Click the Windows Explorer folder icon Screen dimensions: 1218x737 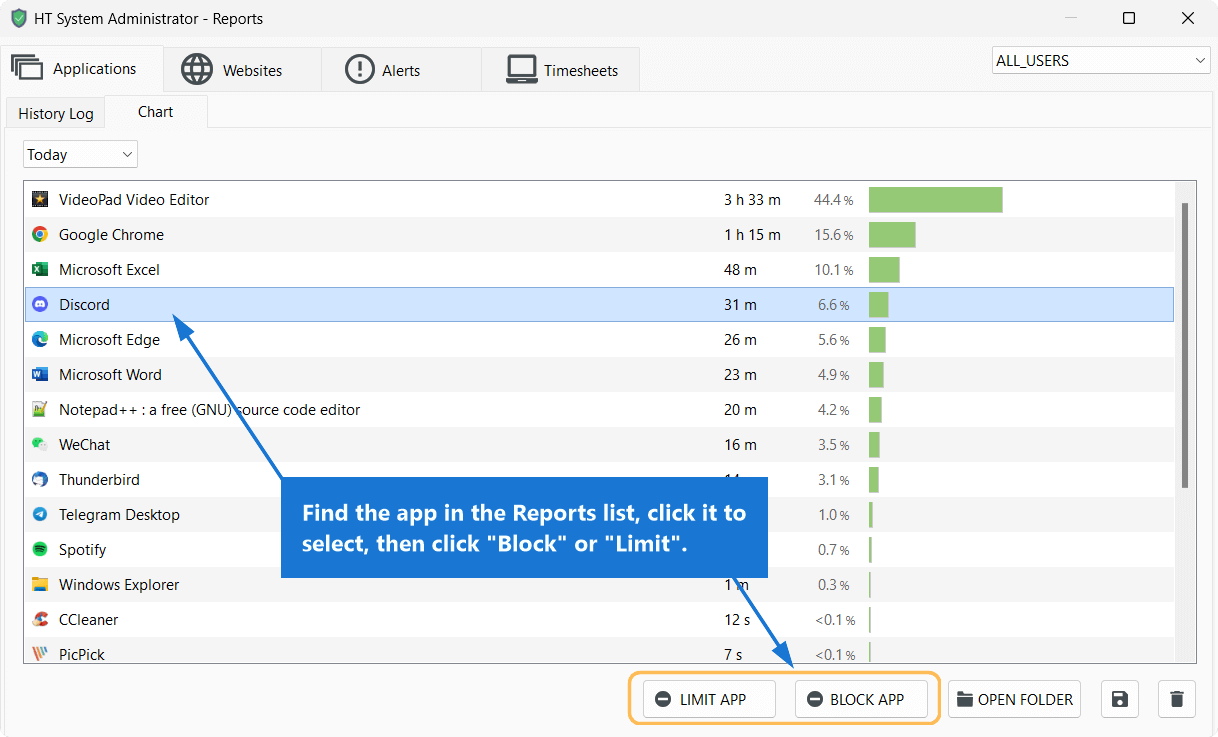(40, 585)
